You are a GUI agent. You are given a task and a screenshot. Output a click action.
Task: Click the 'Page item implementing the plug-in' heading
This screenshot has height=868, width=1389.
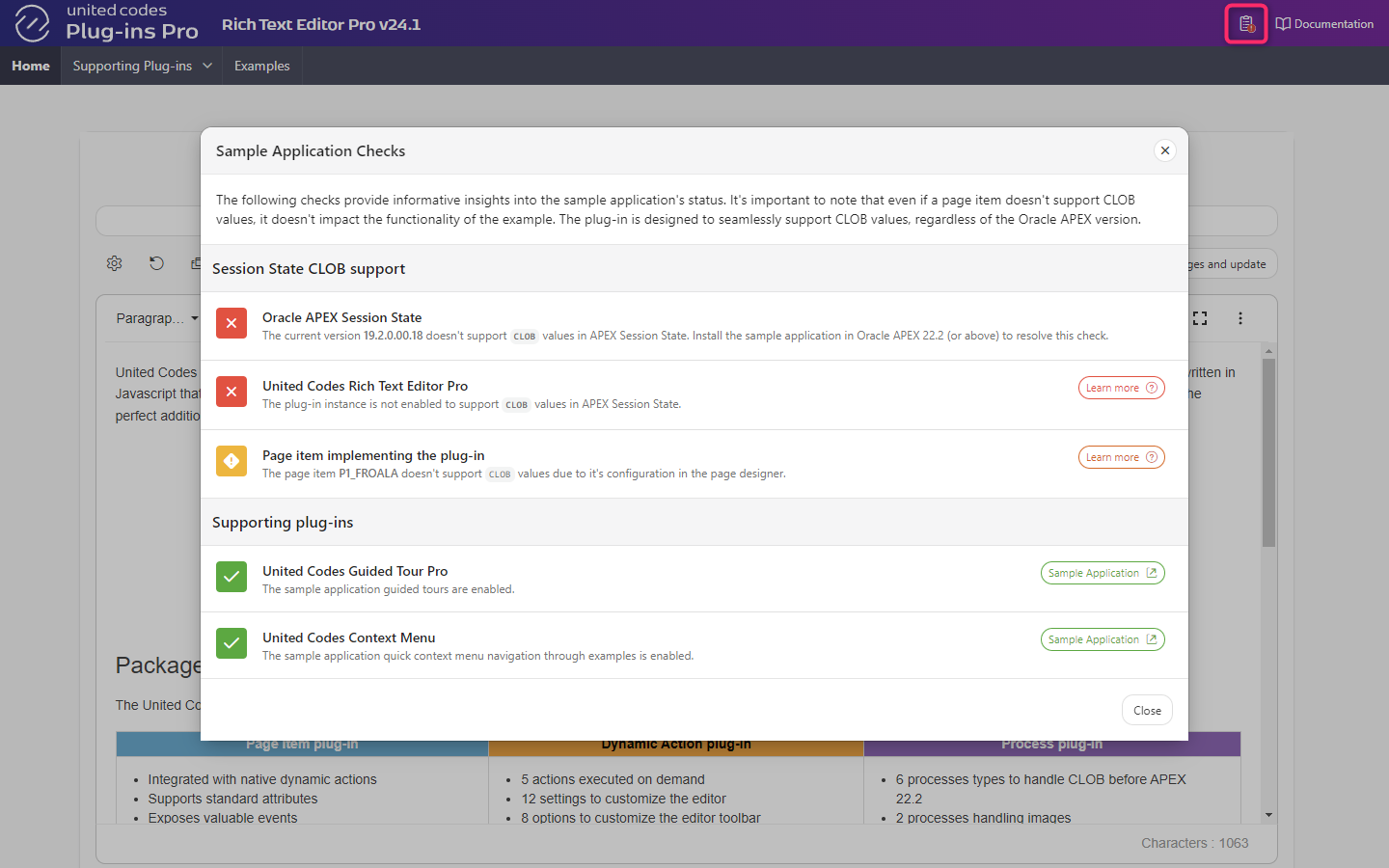point(373,455)
